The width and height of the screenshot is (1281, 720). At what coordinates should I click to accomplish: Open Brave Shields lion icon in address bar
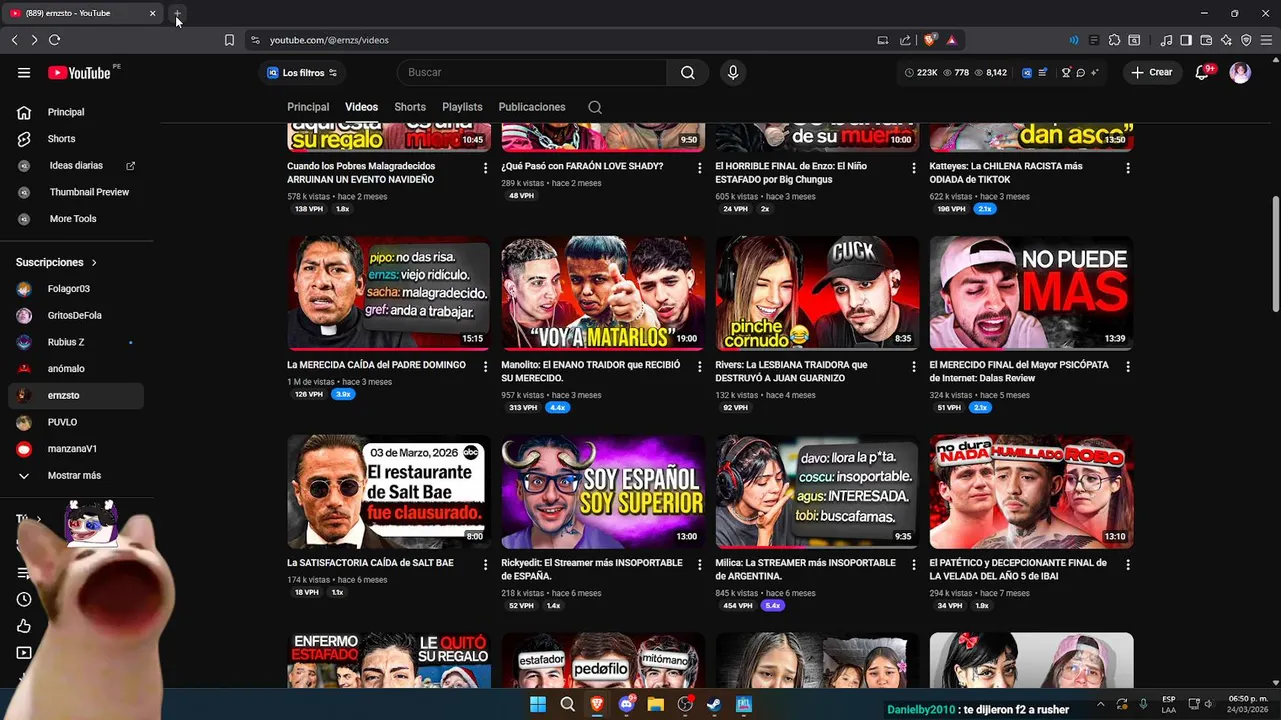(x=930, y=40)
